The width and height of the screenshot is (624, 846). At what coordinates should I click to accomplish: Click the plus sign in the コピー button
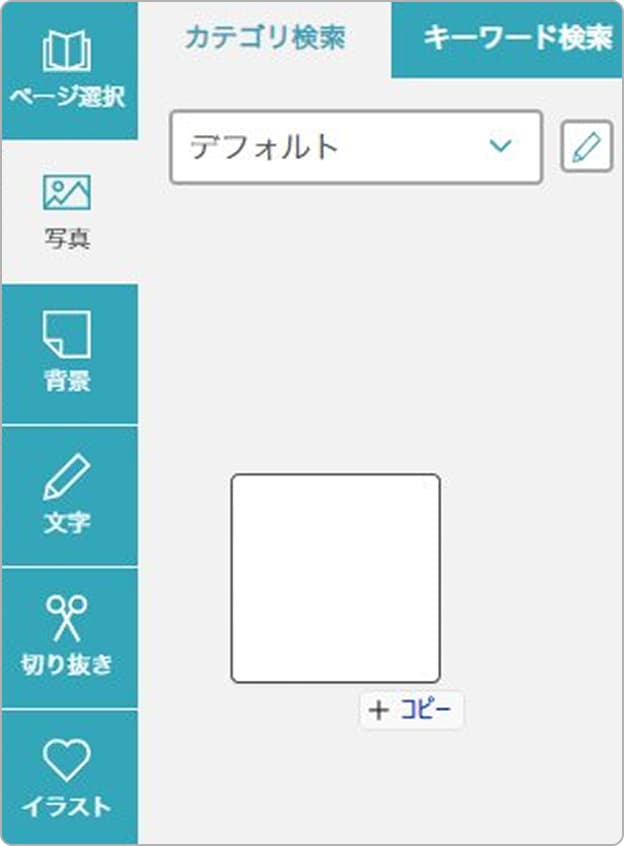379,710
